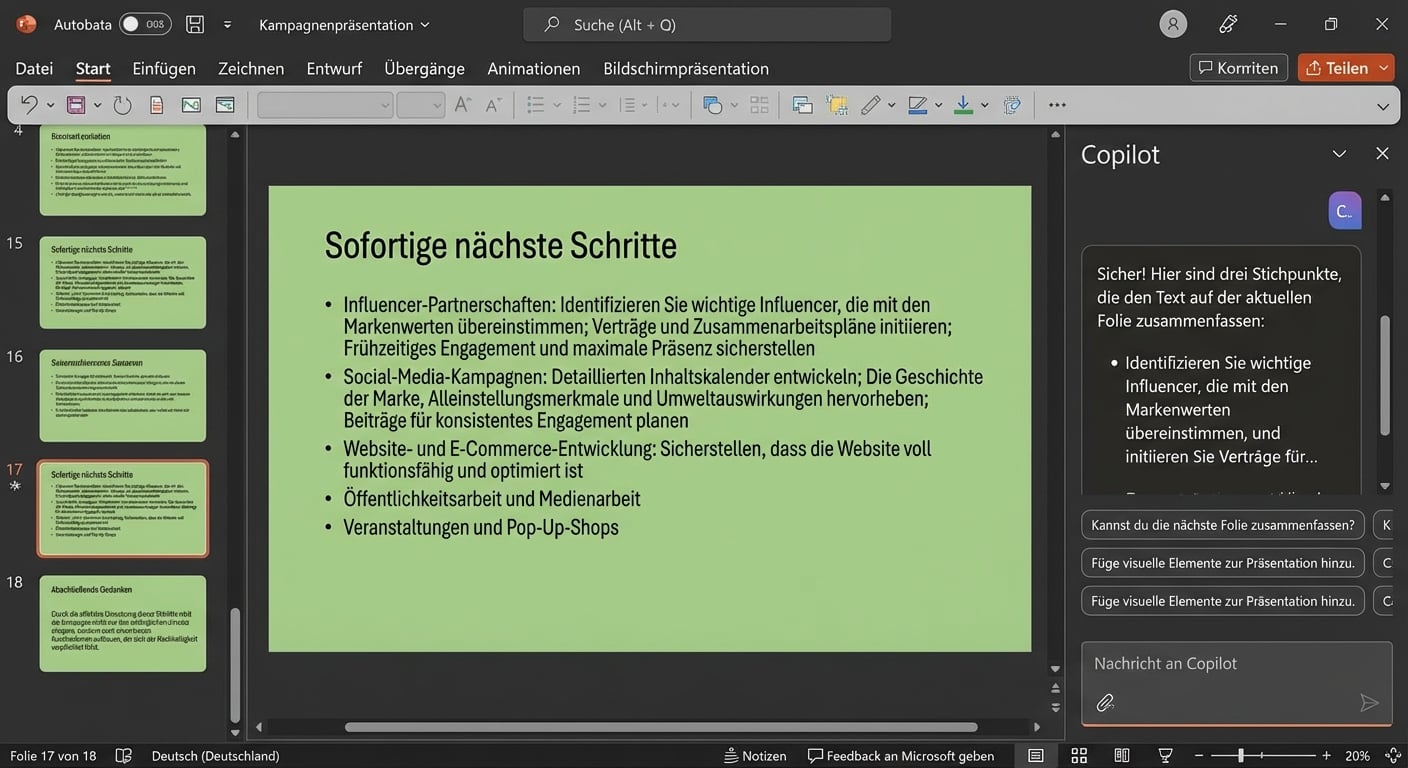Image resolution: width=1408 pixels, height=768 pixels.
Task: Toggle Normal view in the status bar
Action: point(1035,755)
